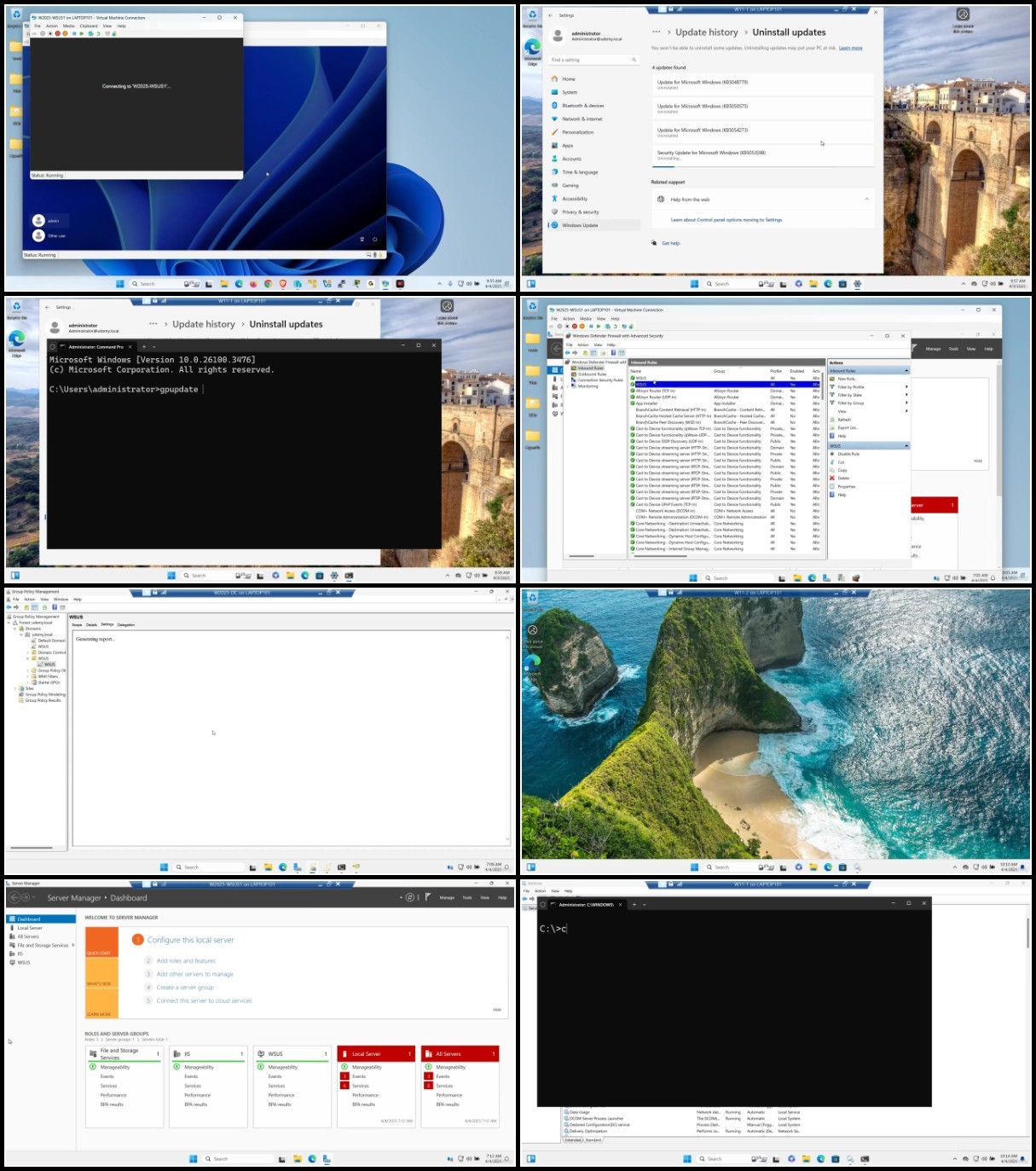Click 'Add other servers to manage' link
1036x1171 pixels.
pyautogui.click(x=195, y=974)
